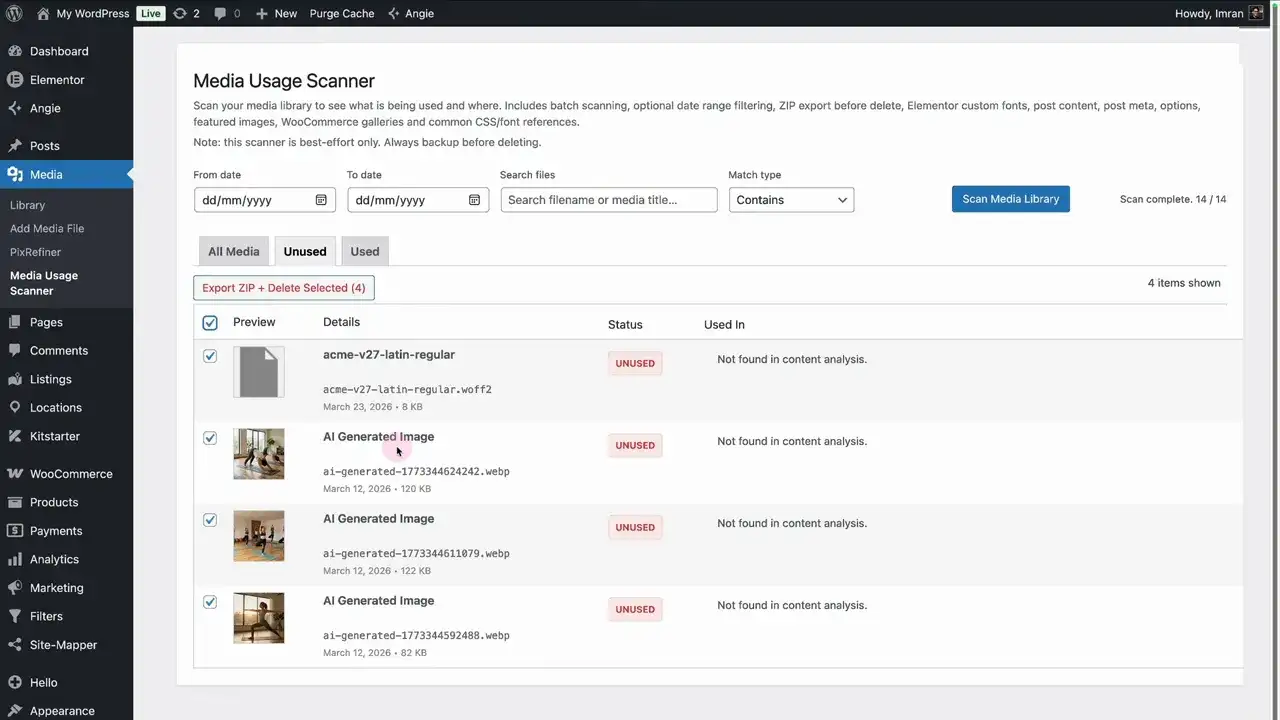Open the Match type Contains dropdown
This screenshot has height=720, width=1280.
(791, 200)
